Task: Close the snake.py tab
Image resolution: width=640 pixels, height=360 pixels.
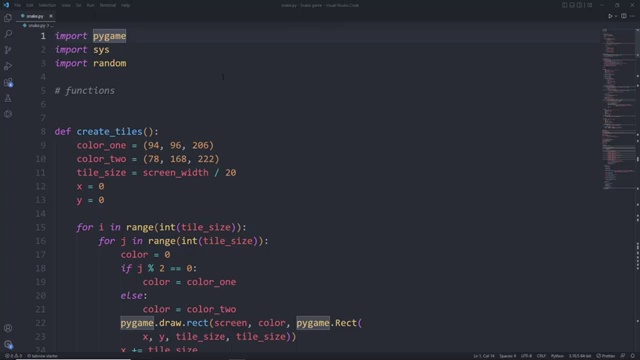Action: tap(51, 16)
